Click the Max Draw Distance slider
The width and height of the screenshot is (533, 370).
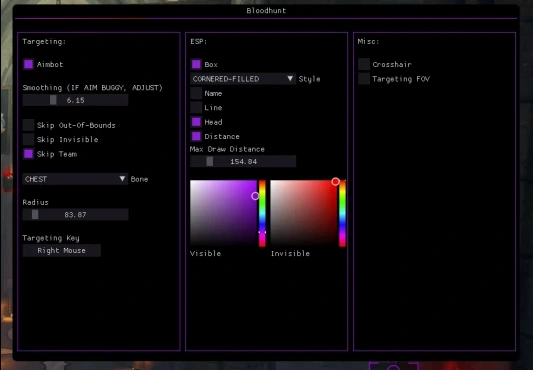click(x=243, y=162)
